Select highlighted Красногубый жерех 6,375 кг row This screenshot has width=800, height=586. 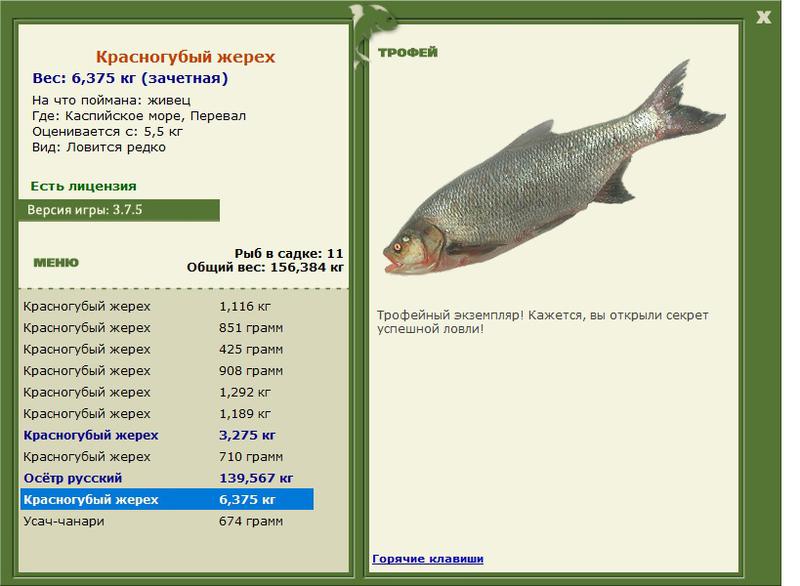(x=167, y=499)
